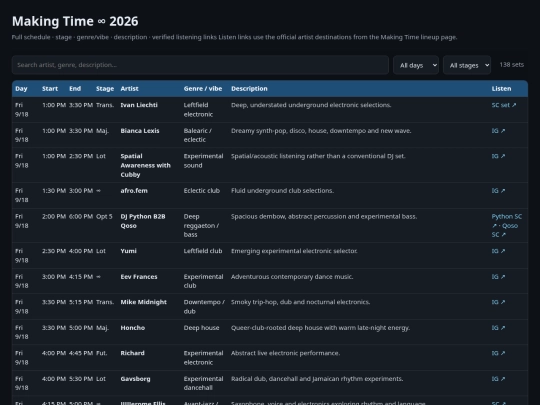Click the Stage column header
540x405 pixels.
[105, 89]
